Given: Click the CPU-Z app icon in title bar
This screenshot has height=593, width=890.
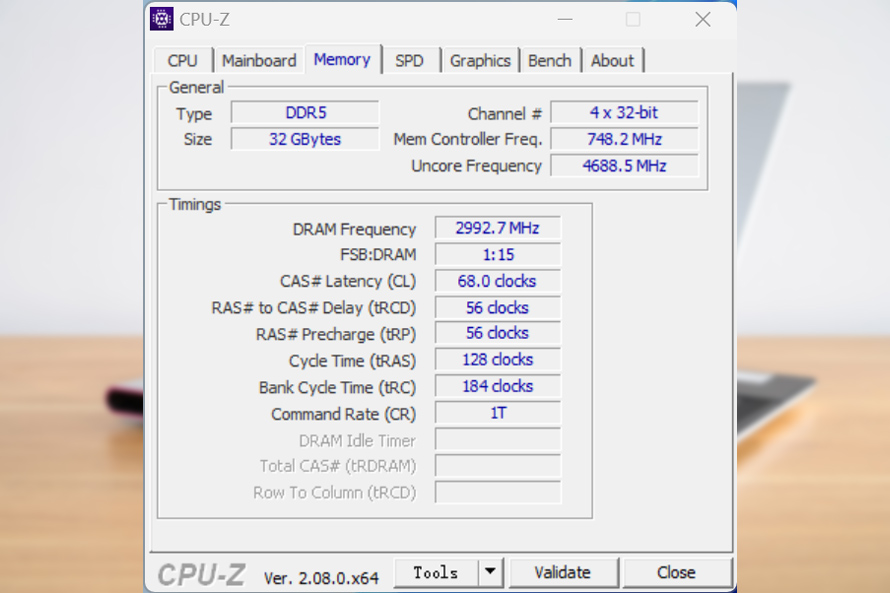Looking at the screenshot, I should pyautogui.click(x=162, y=19).
